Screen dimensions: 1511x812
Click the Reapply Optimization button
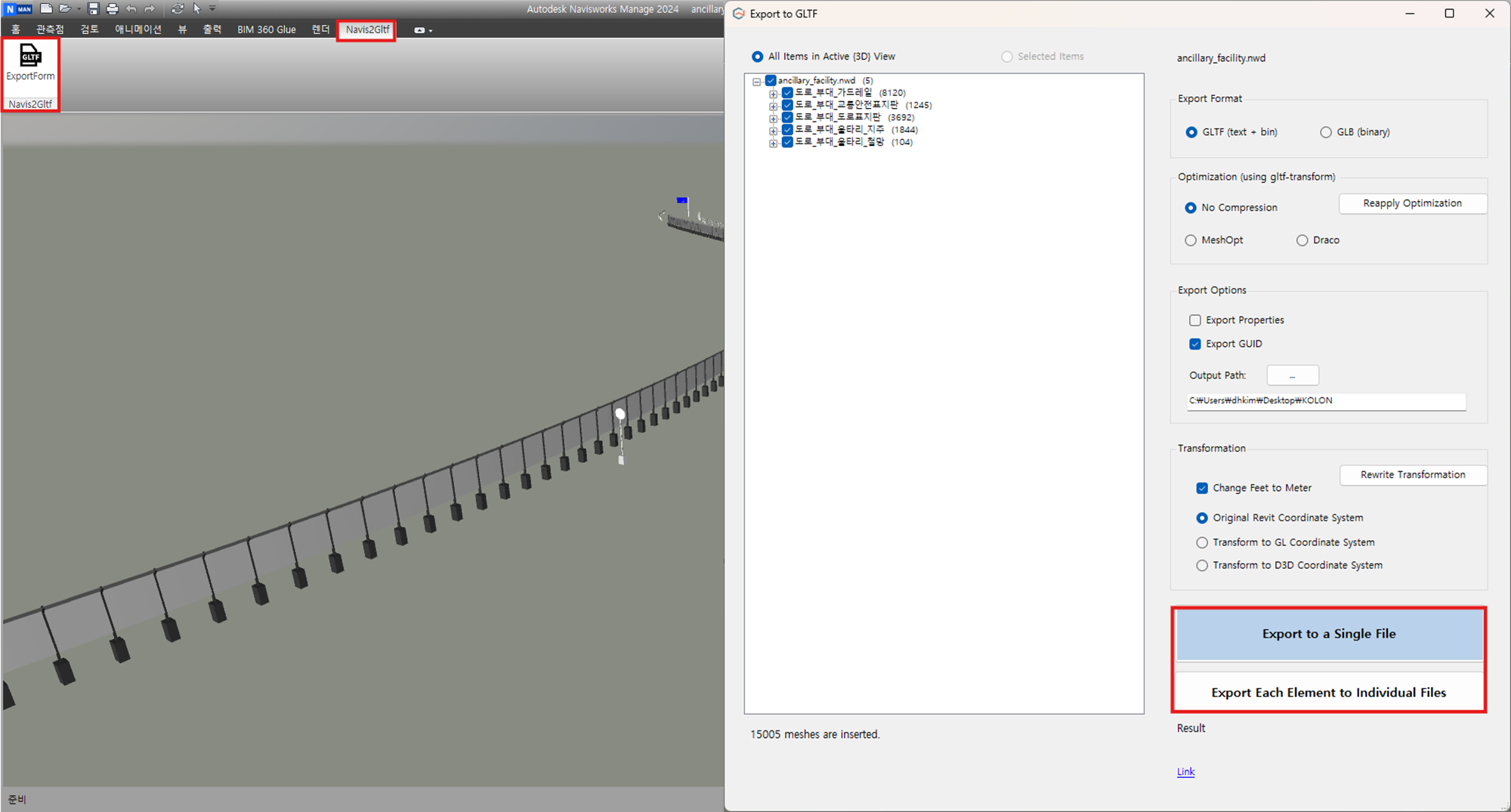(x=1412, y=204)
